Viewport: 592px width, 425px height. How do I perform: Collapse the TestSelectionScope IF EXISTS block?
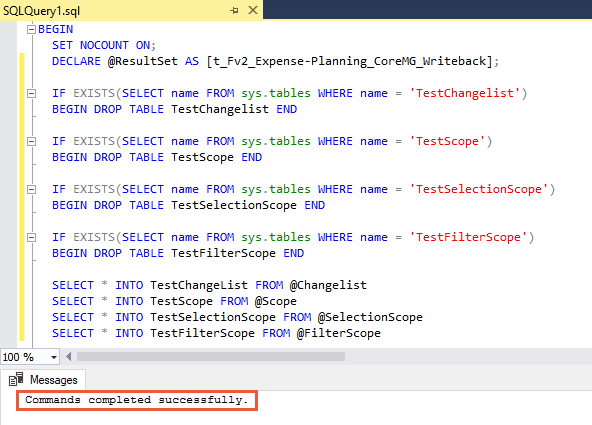(x=32, y=189)
